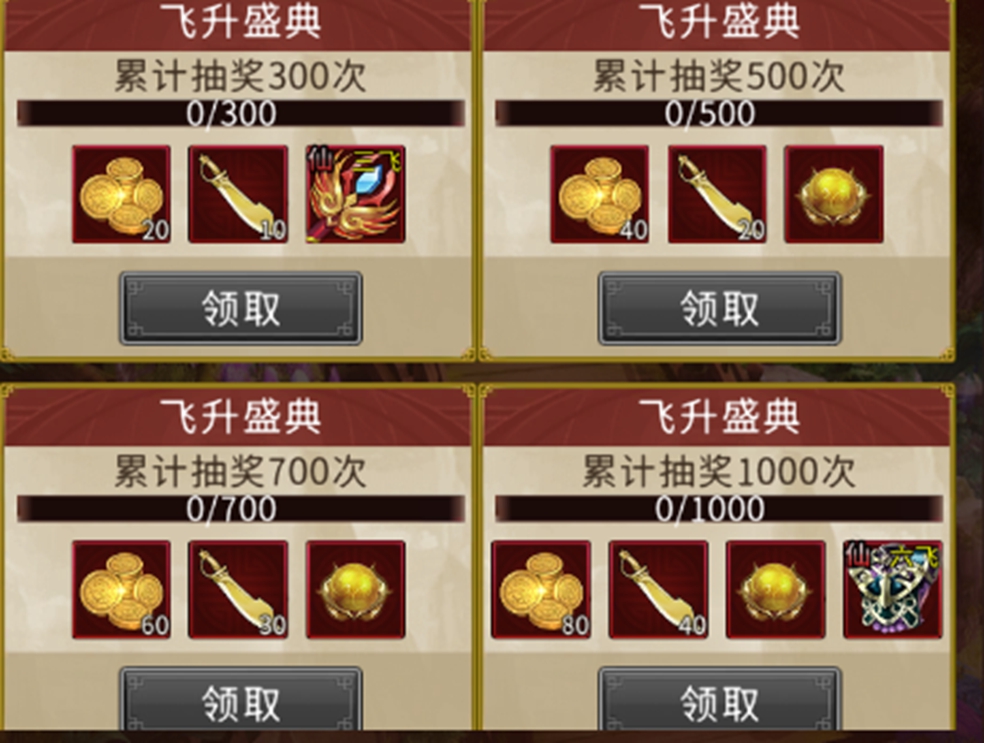Claim the 700-draw reward with 领取
Screen dimensions: 984x743
click(241, 700)
